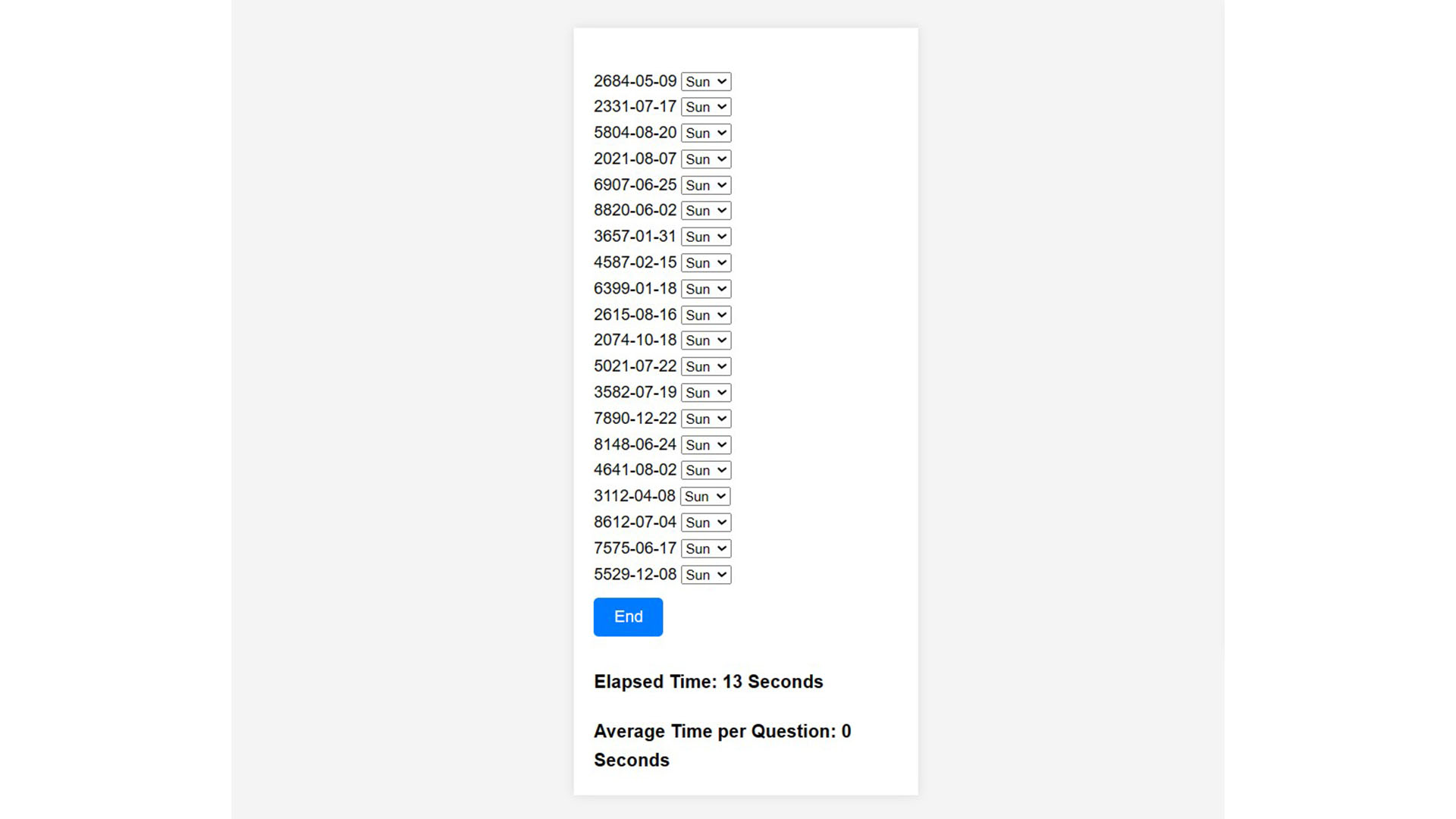Open the weekday dropdown for 3657-01-31
1456x819 pixels.
pos(705,237)
